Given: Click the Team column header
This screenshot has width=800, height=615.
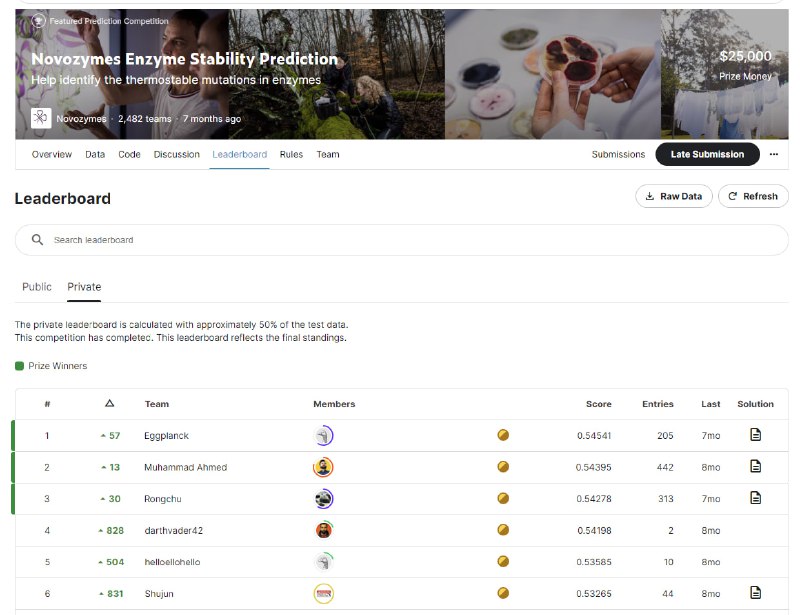Looking at the screenshot, I should pos(157,404).
